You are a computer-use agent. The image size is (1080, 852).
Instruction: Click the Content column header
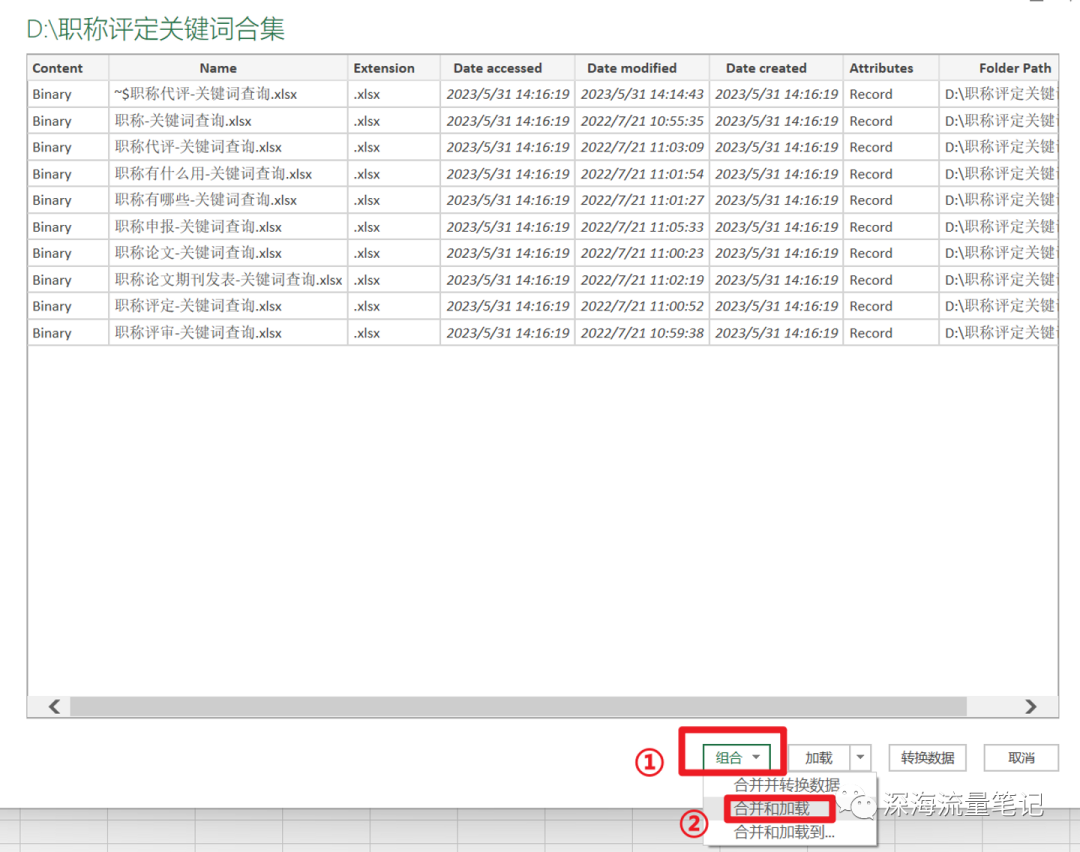click(68, 68)
